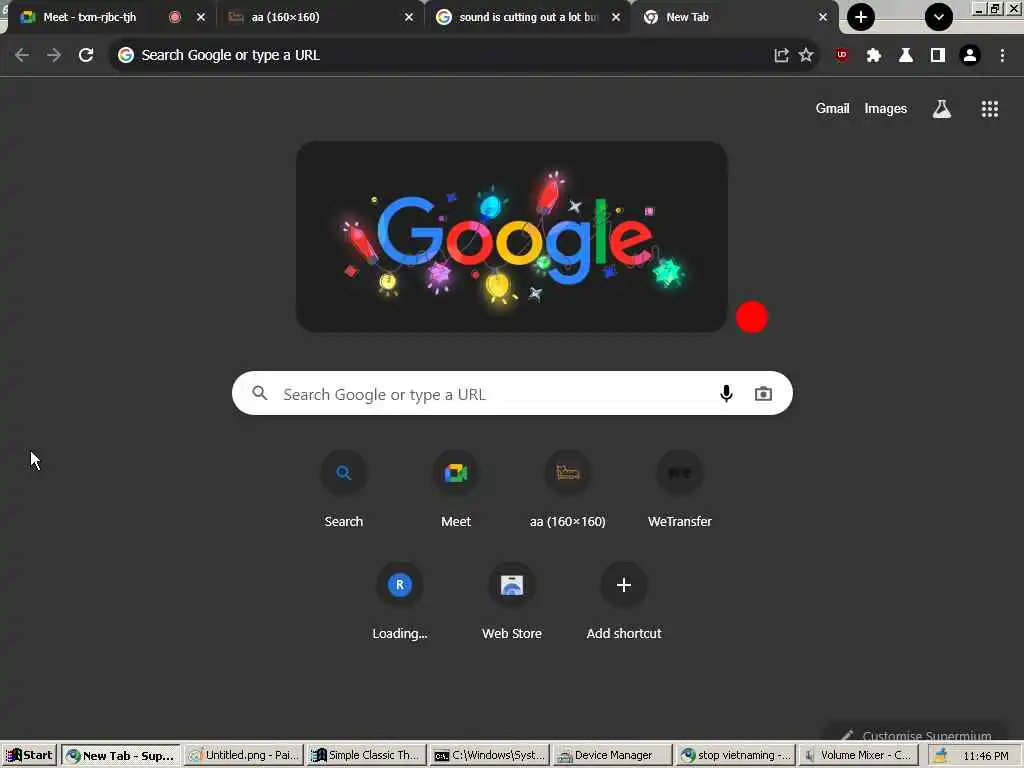The image size is (1024, 768).
Task: Open the three-dot browser menu
Action: click(1002, 56)
